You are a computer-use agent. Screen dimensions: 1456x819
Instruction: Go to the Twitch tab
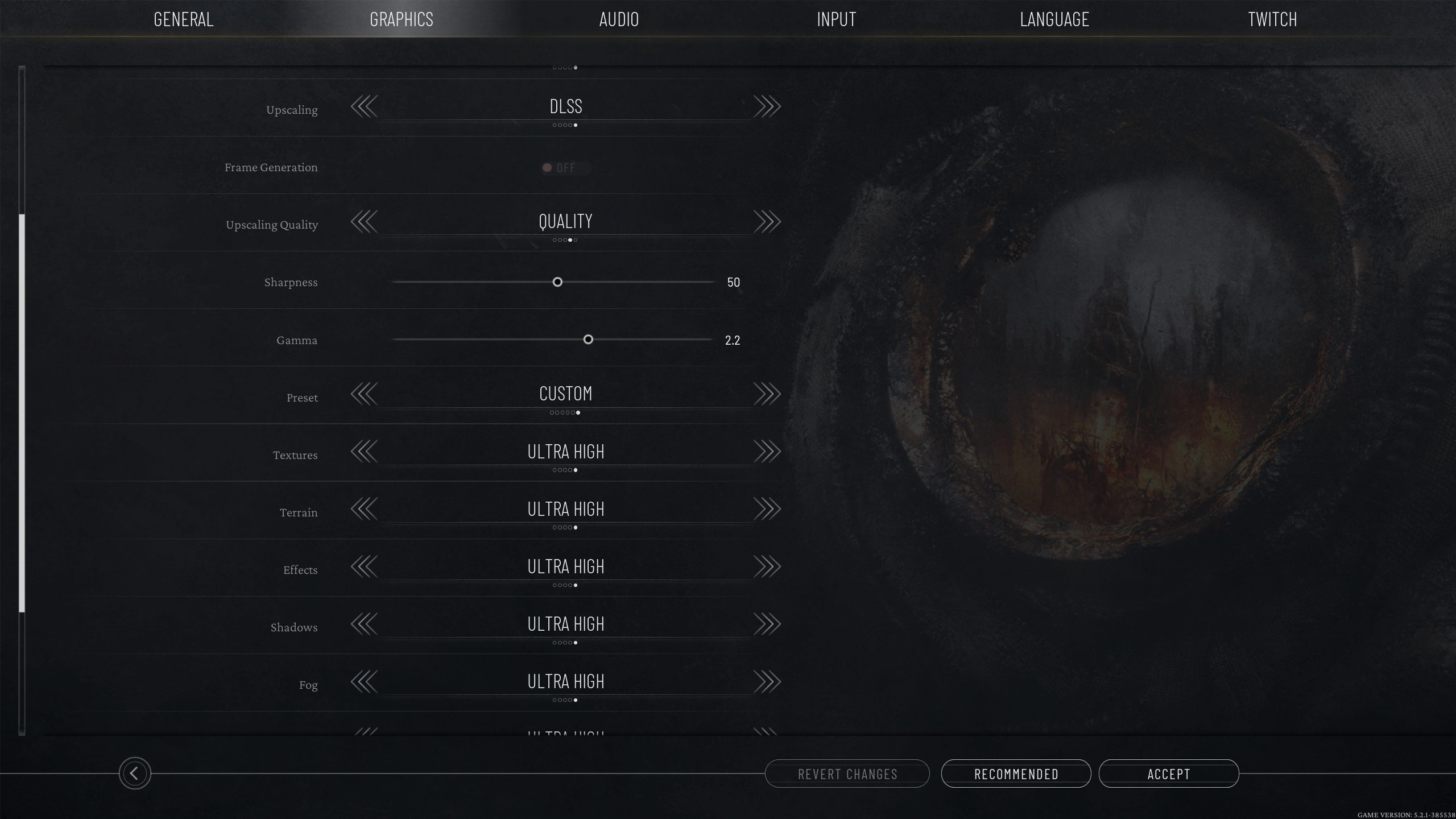(x=1272, y=19)
